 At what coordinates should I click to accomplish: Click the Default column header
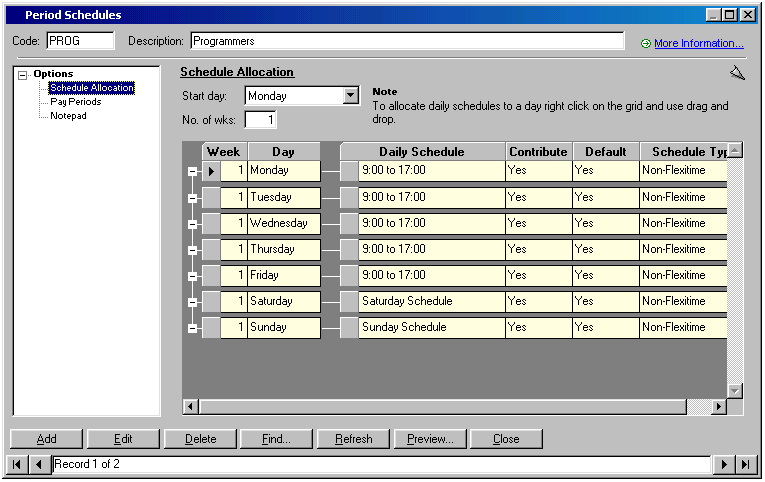click(605, 151)
